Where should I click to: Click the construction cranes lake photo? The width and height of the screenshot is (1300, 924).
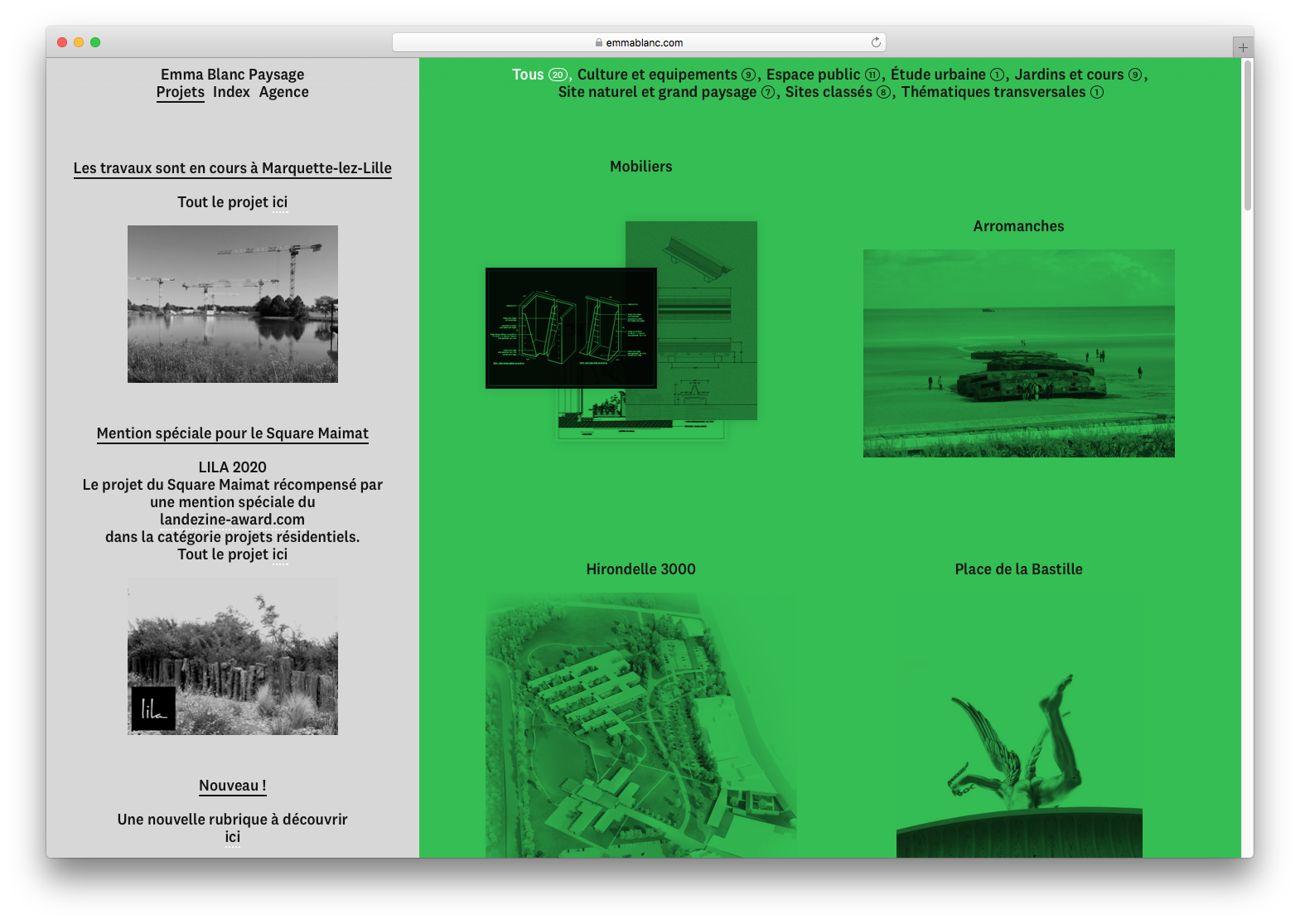click(x=232, y=304)
